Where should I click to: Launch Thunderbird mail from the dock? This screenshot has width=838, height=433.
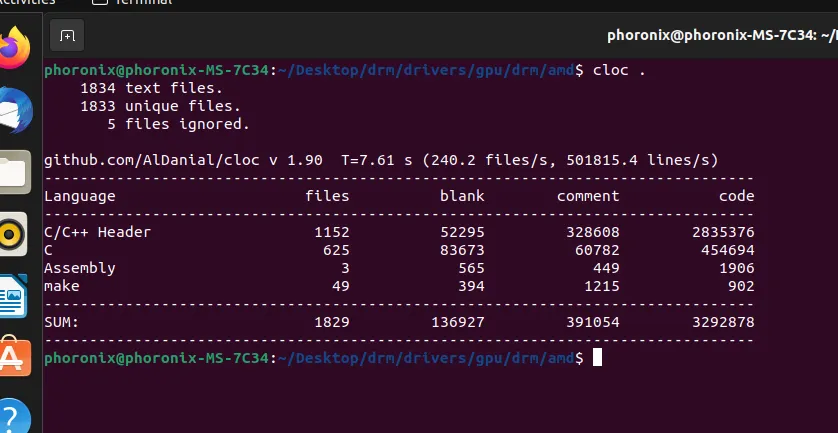click(x=15, y=109)
